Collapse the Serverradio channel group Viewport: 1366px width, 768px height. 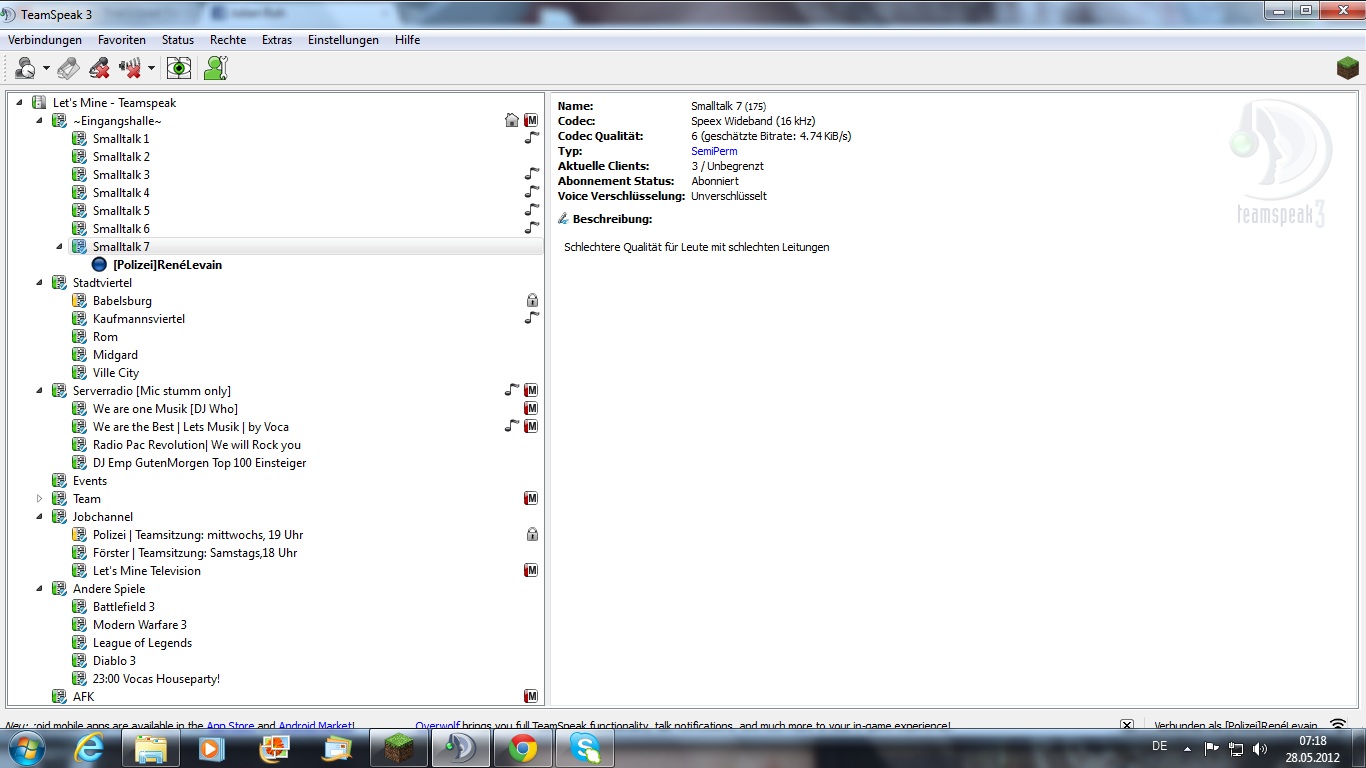[40, 391]
